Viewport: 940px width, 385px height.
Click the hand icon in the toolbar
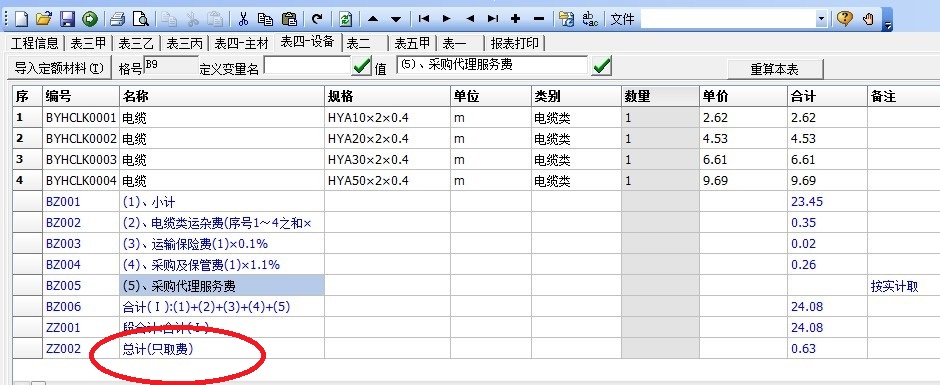[869, 19]
